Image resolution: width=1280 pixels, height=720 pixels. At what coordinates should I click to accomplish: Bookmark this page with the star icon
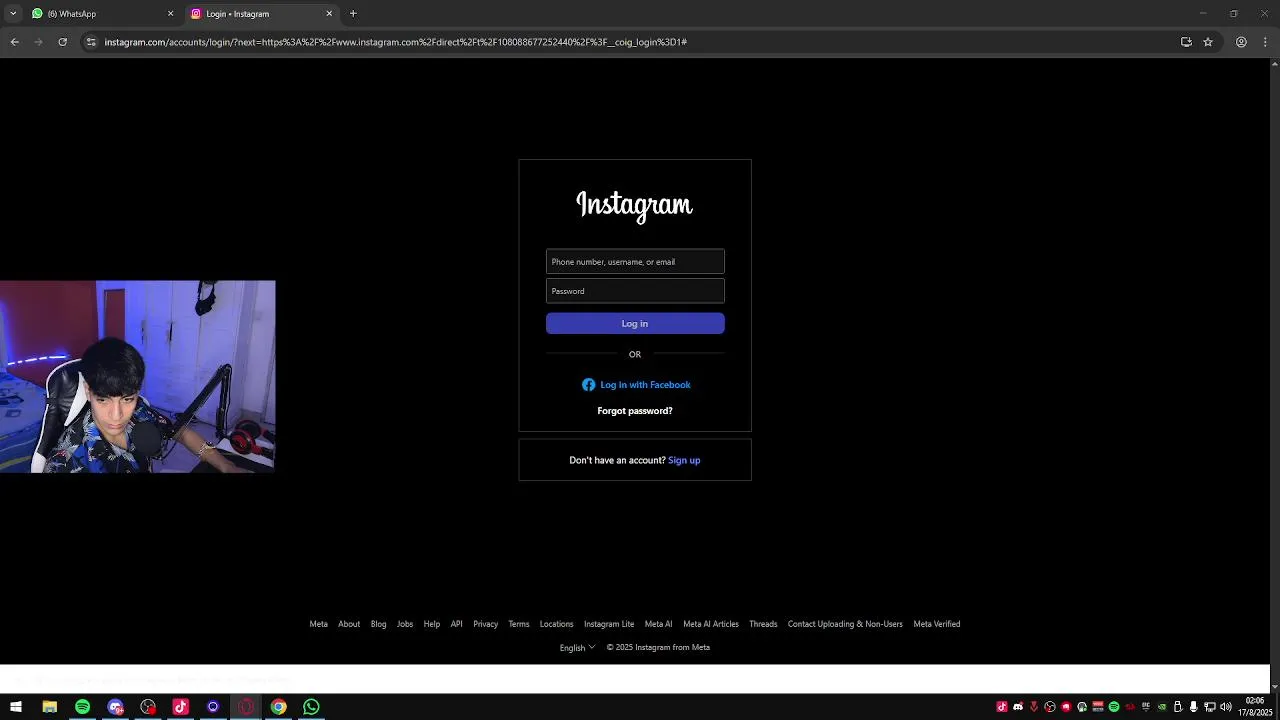coord(1208,42)
